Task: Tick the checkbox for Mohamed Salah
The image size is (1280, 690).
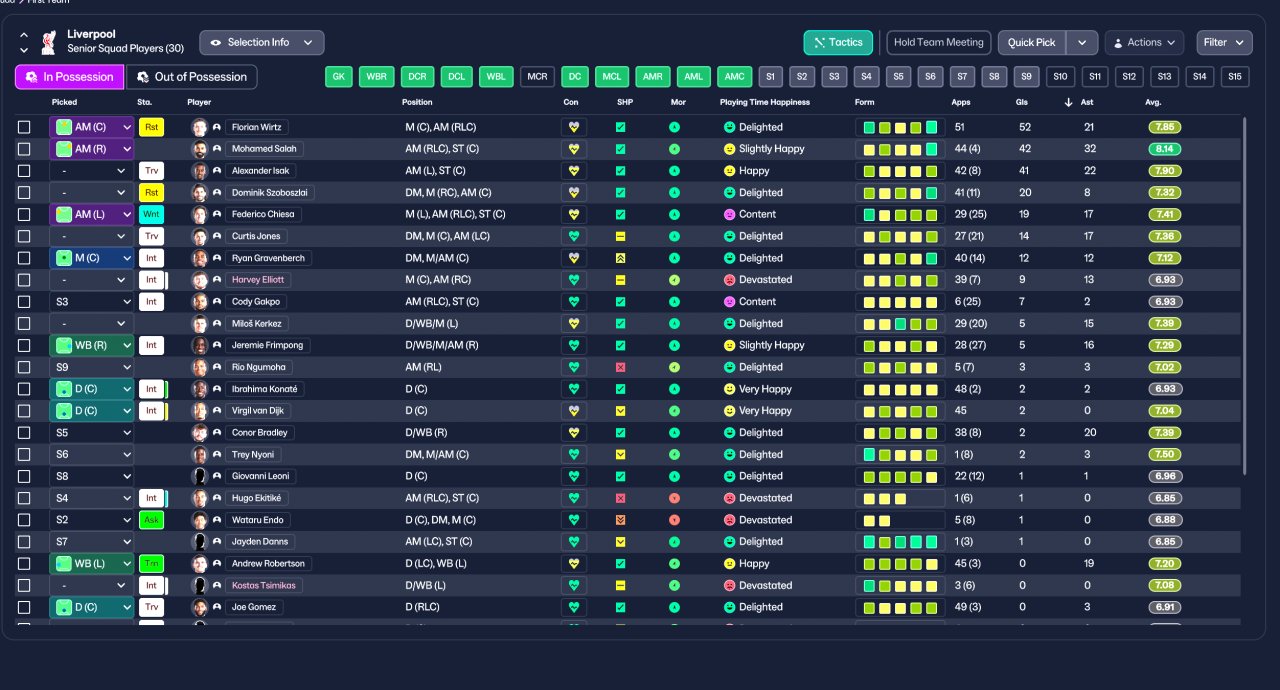Action: (24, 149)
